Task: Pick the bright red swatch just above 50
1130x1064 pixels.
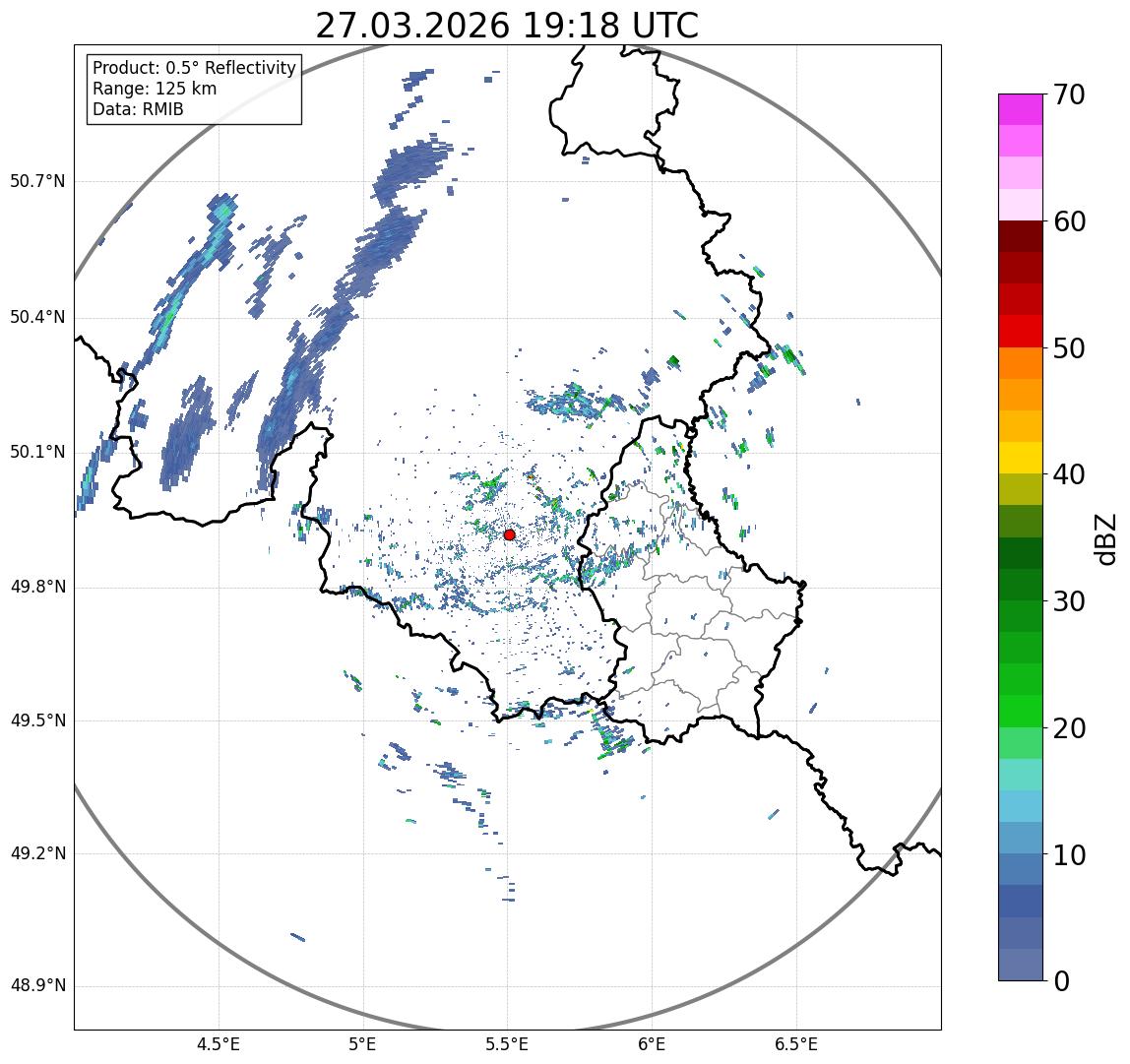Action: 1021,332
